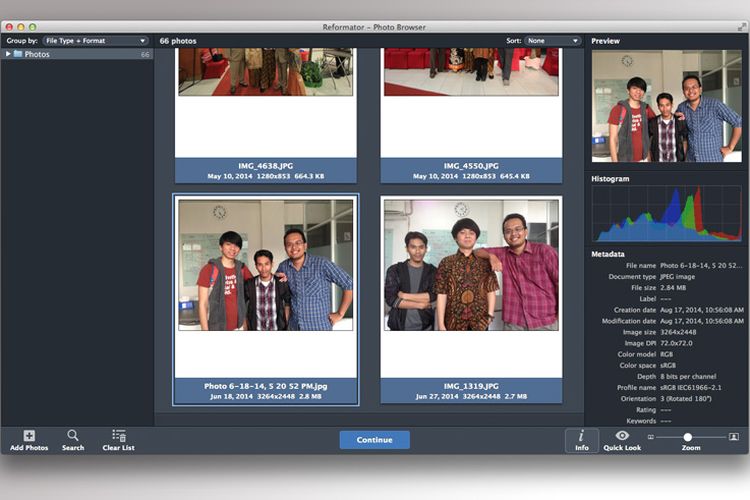The height and width of the screenshot is (500, 750).
Task: Click the '72.0x72.0' Image DPI value
Action: tap(676, 343)
